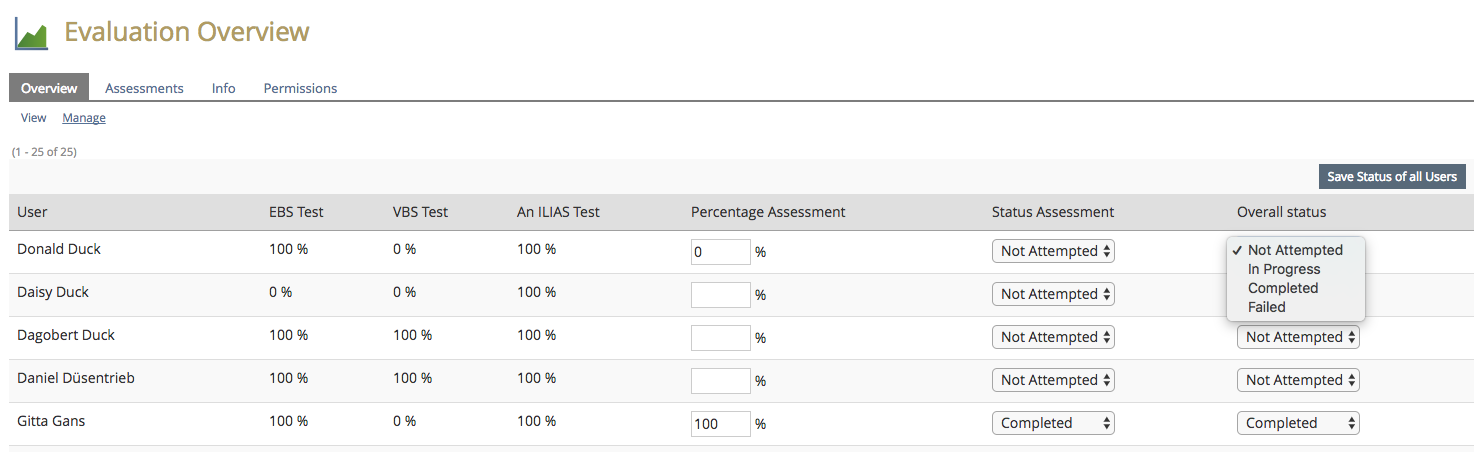This screenshot has height=452, width=1483.
Task: Go to the Permissions tab
Action: coord(300,88)
